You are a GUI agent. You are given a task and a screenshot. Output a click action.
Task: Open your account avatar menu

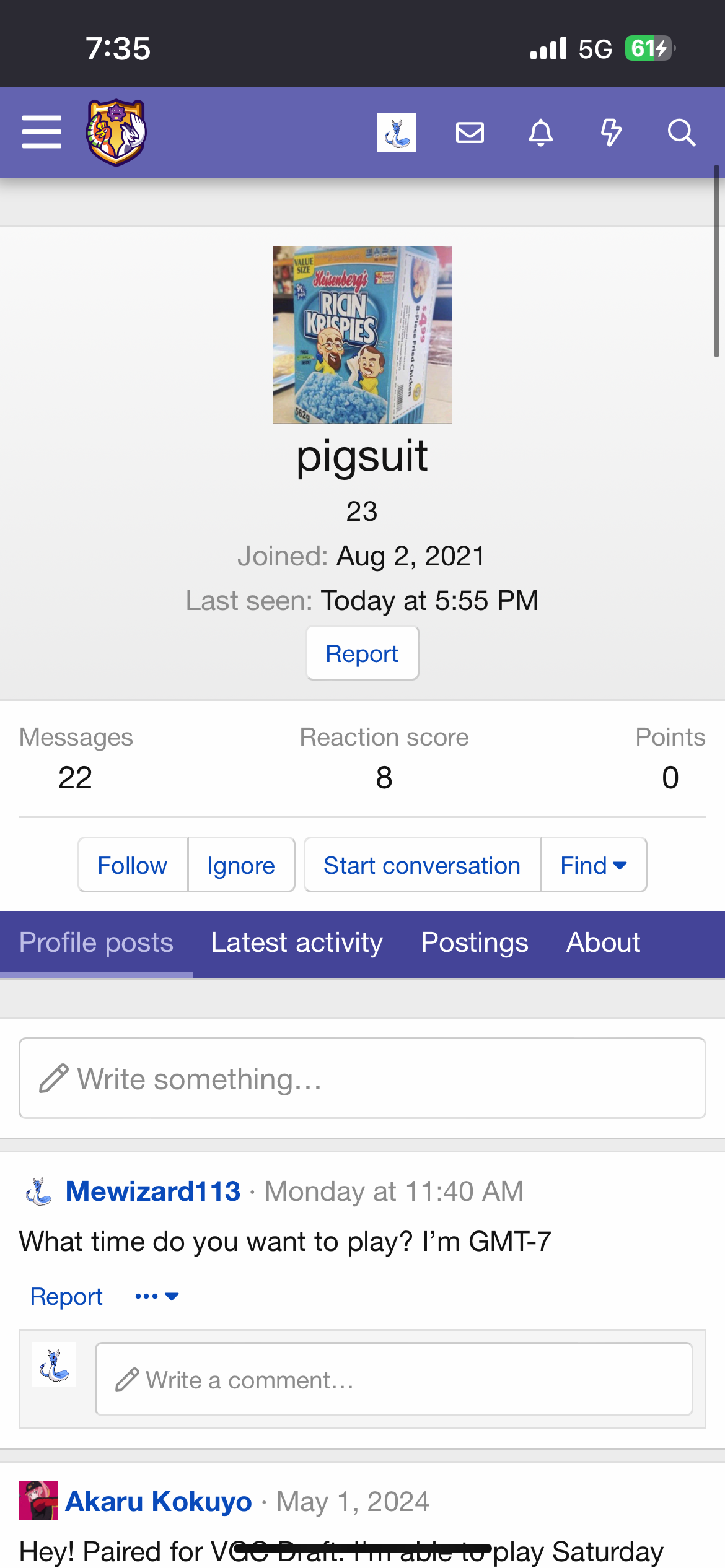click(x=397, y=133)
